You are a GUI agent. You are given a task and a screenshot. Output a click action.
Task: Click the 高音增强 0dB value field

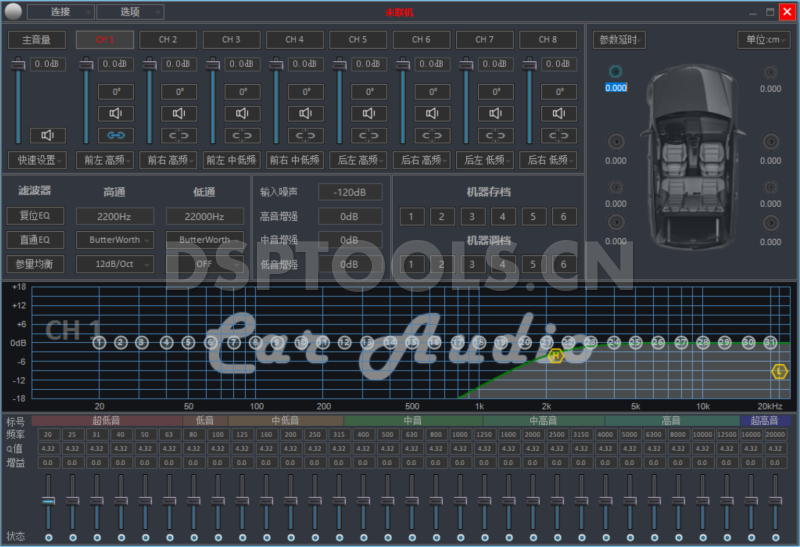[x=350, y=216]
